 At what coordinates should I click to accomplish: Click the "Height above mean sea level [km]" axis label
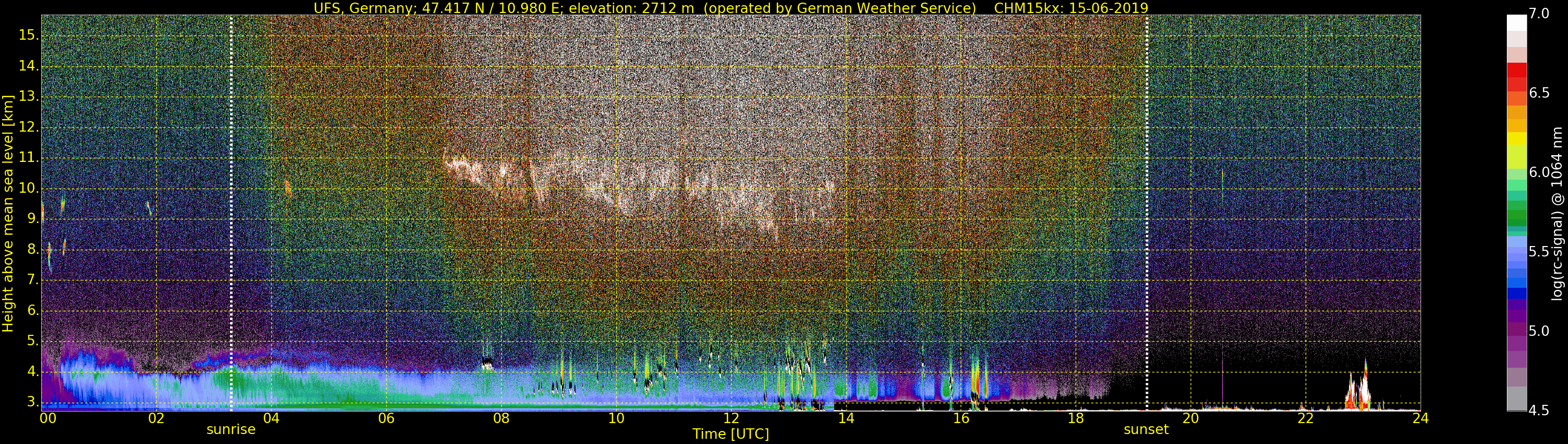[8, 214]
